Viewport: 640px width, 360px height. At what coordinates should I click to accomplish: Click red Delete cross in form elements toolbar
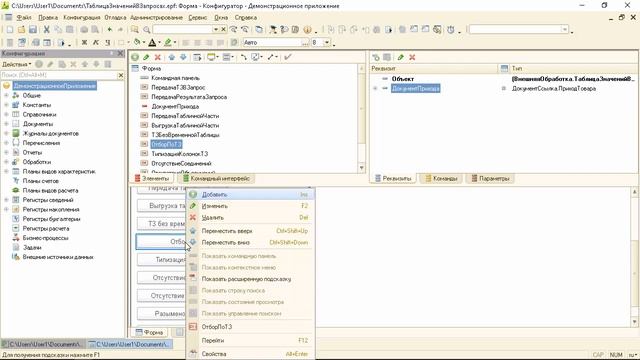click(158, 57)
